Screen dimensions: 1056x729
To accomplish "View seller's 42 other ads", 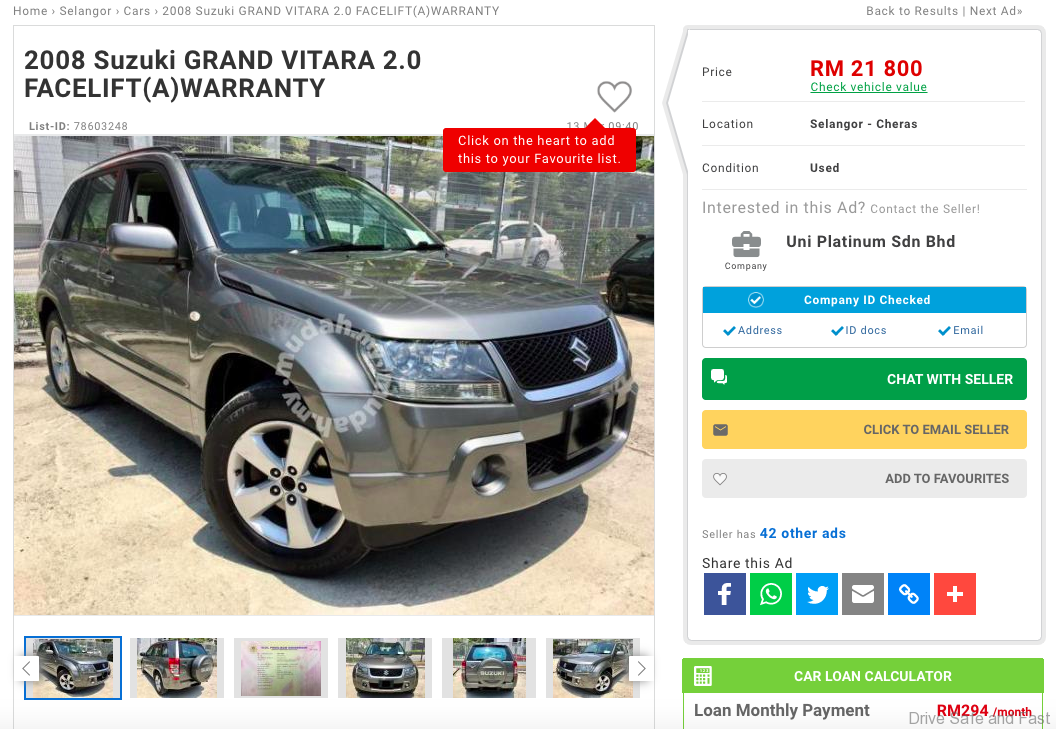I will (x=802, y=534).
